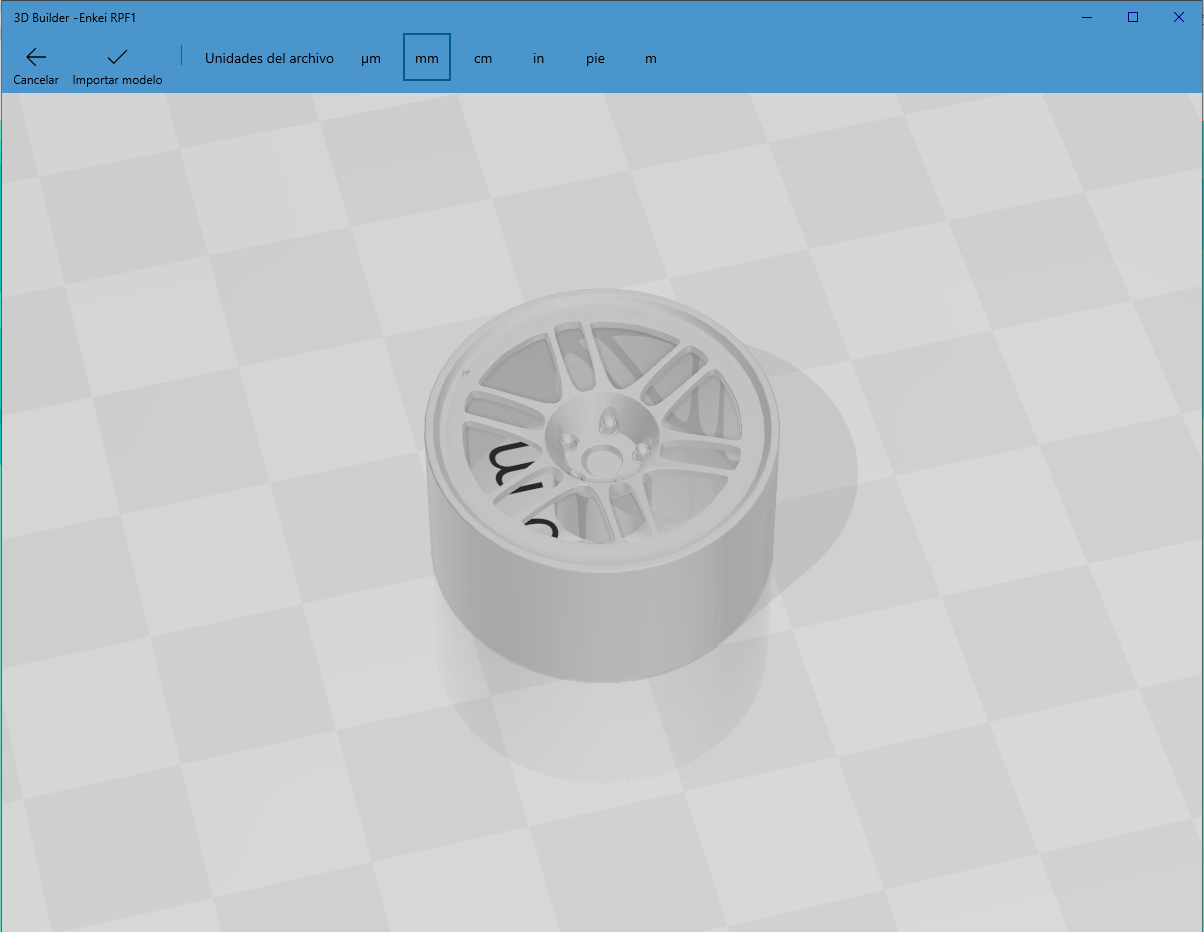This screenshot has height=932, width=1204.
Task: Select the mm unit option
Action: point(427,58)
